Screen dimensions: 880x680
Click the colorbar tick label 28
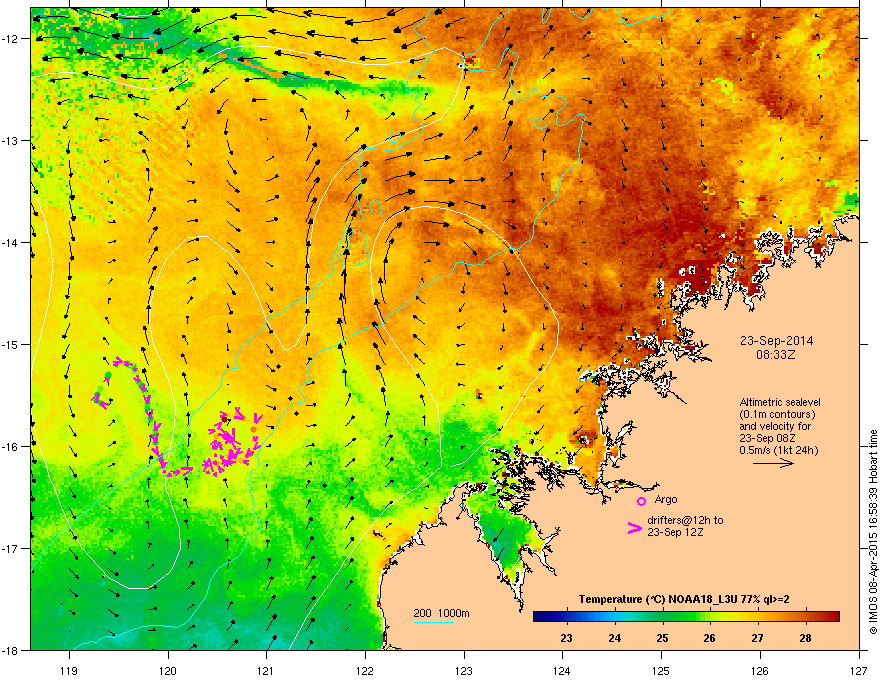point(805,638)
